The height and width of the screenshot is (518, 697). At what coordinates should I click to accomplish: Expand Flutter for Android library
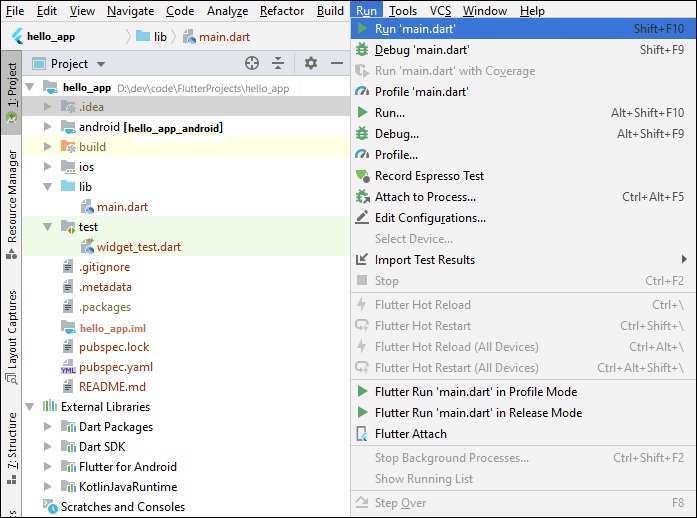click(x=48, y=466)
